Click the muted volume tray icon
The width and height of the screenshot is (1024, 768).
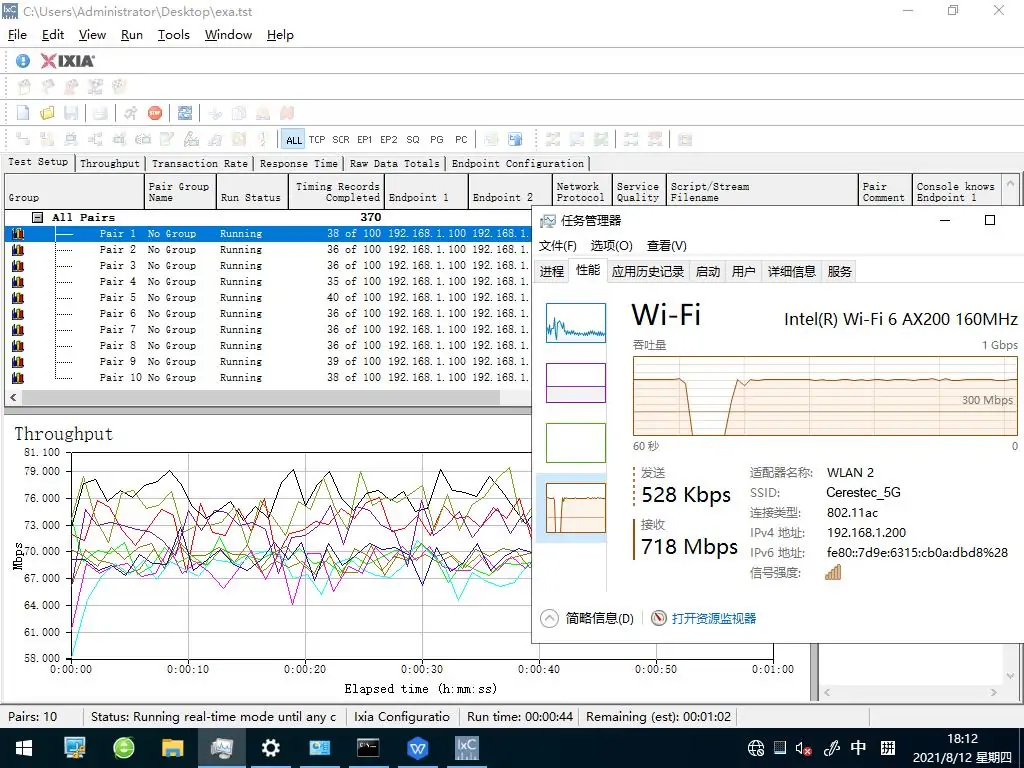pyautogui.click(x=803, y=748)
